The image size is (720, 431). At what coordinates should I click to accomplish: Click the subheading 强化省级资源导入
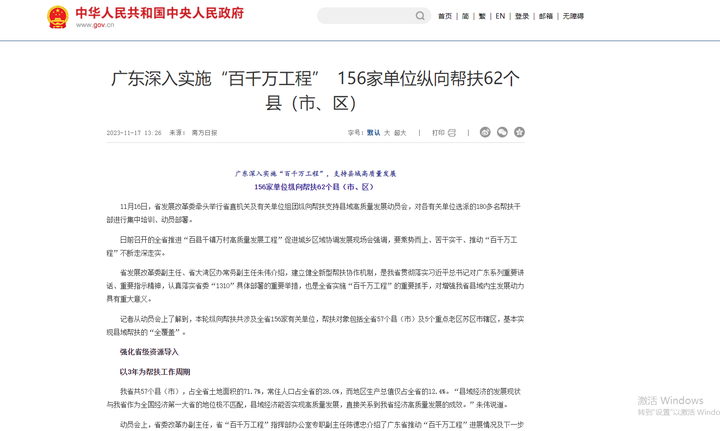pyautogui.click(x=149, y=352)
